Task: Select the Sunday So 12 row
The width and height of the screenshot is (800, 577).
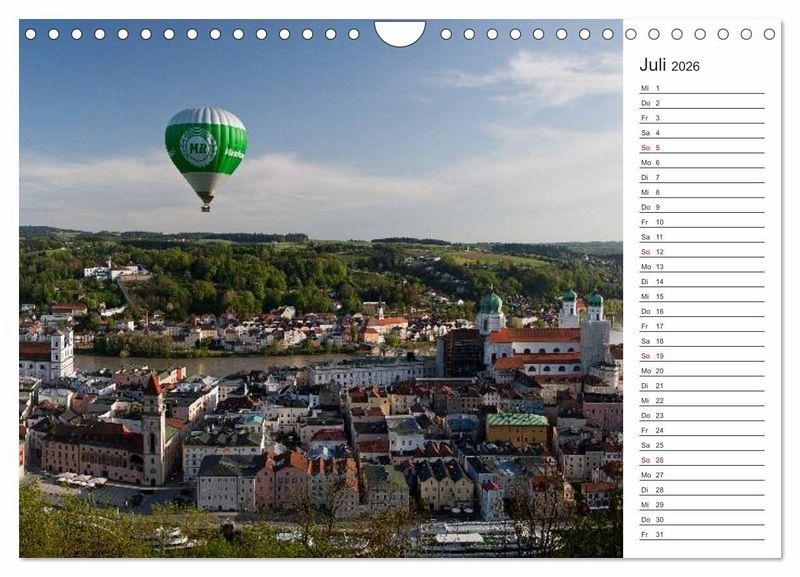Action: [x=702, y=252]
